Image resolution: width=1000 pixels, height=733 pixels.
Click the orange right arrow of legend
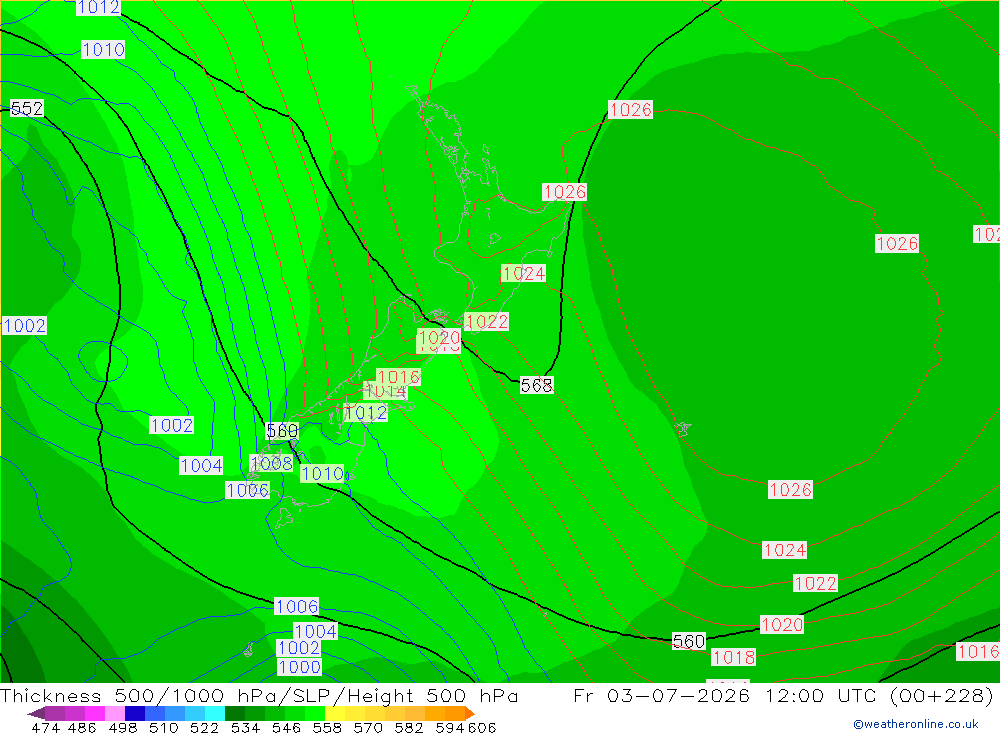point(470,713)
